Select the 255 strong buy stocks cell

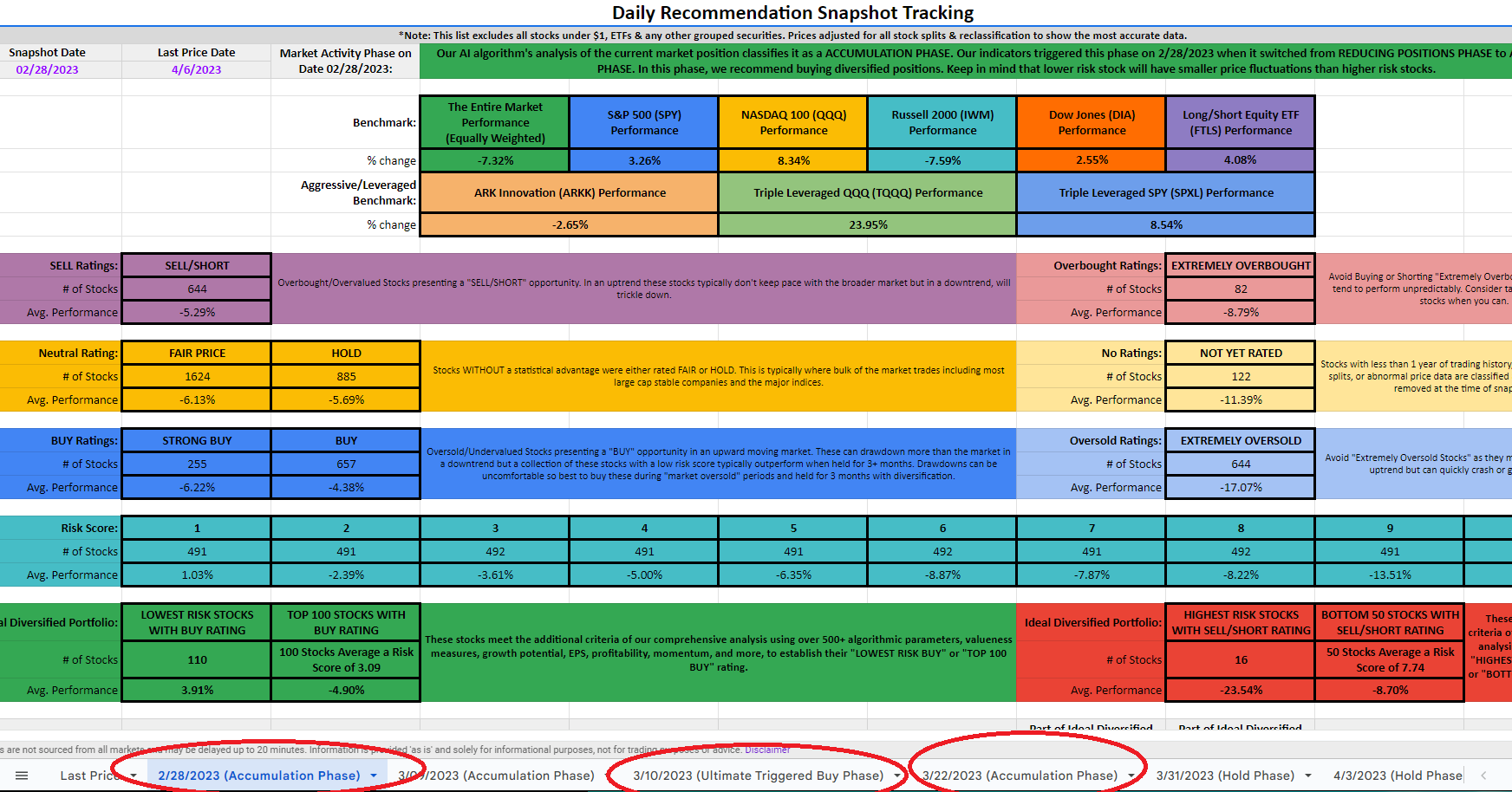197,464
